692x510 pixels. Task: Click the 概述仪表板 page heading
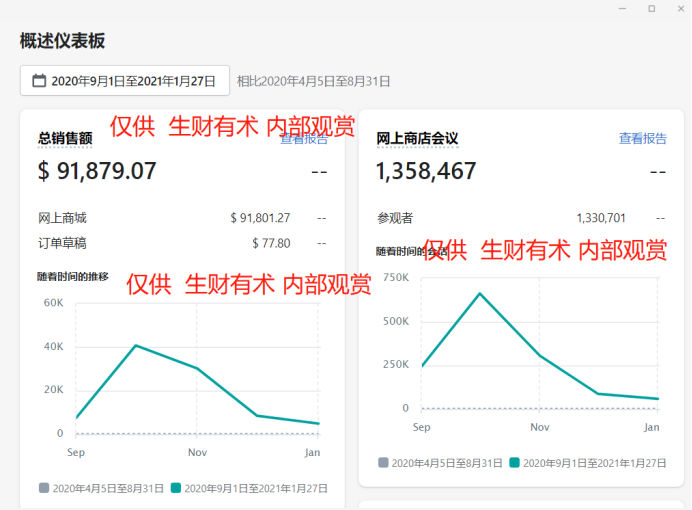tap(62, 41)
